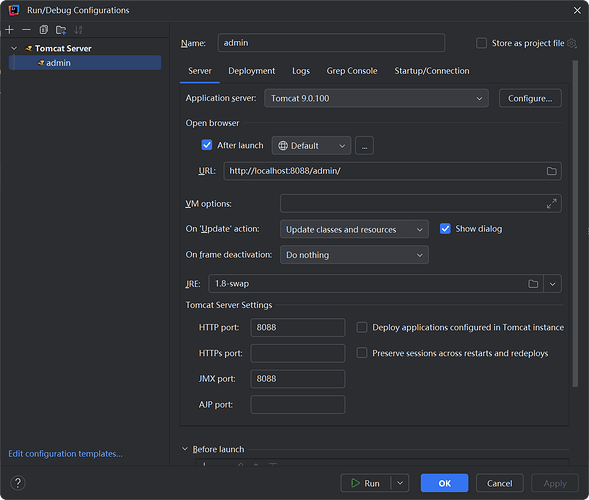The image size is (589, 500).
Task: Collapse the Before launch section
Action: point(185,449)
